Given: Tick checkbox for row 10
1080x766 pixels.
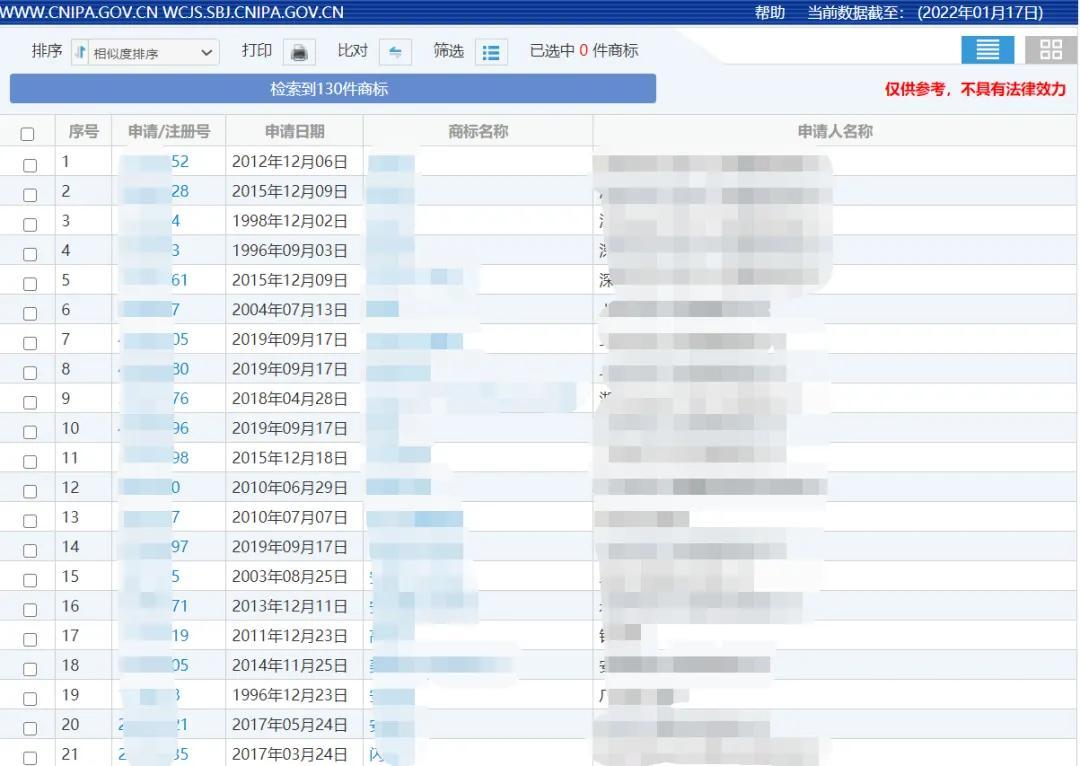Looking at the screenshot, I should tap(30, 432).
